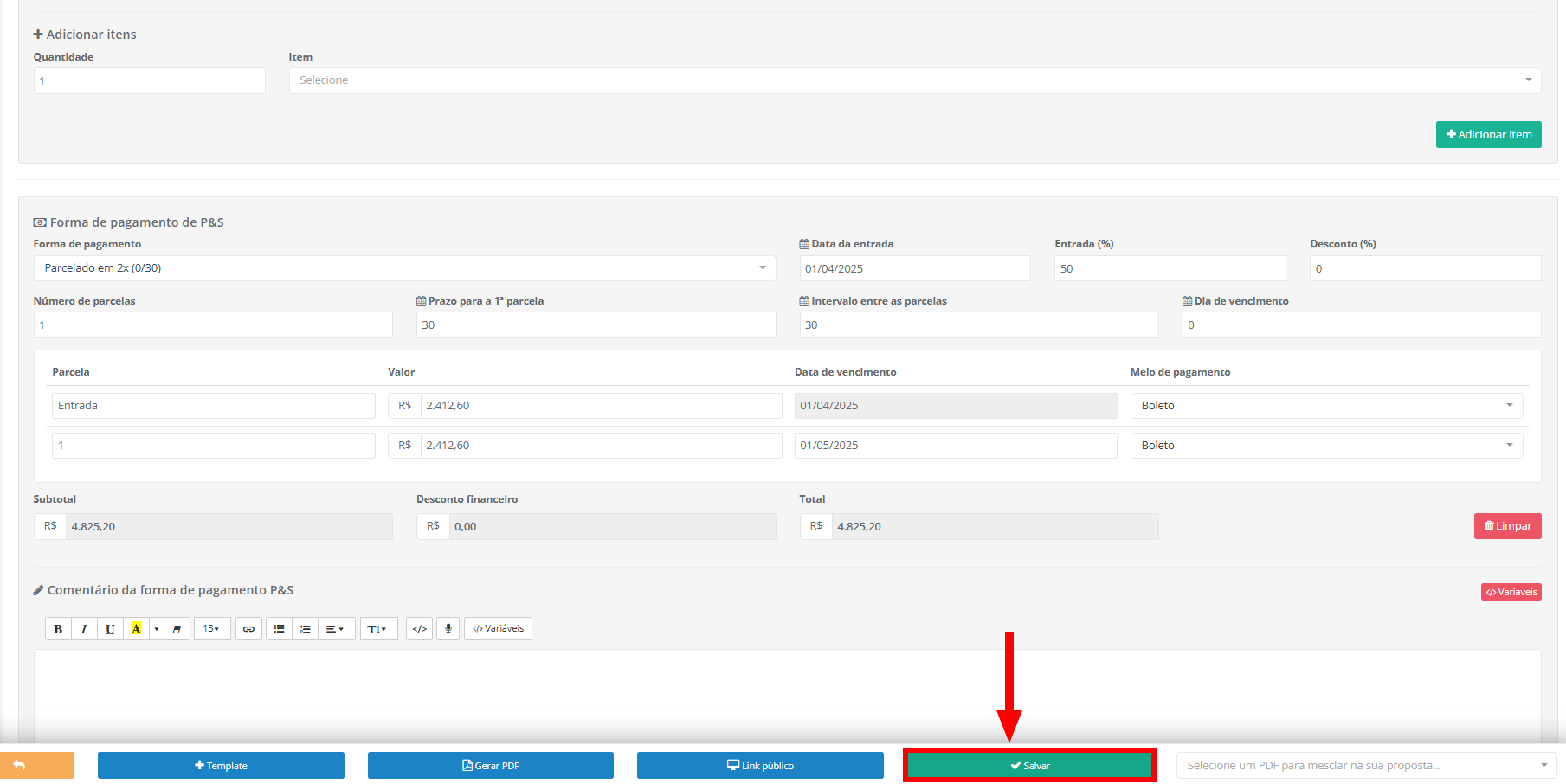Apply yellow highlight color with A button

tap(136, 629)
